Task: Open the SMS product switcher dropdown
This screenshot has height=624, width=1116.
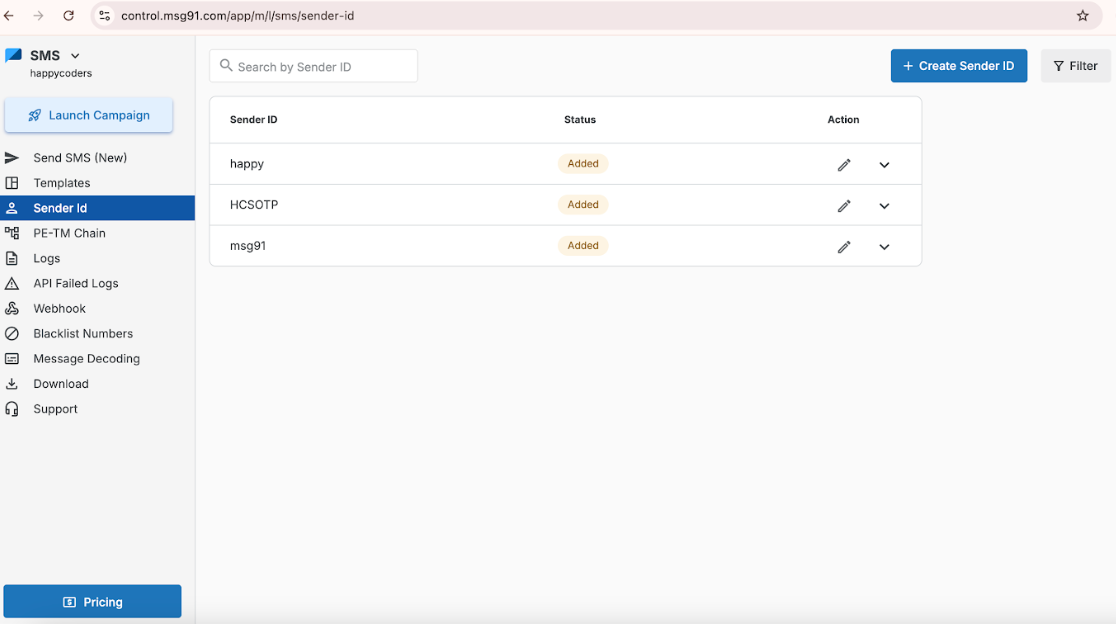Action: click(75, 55)
